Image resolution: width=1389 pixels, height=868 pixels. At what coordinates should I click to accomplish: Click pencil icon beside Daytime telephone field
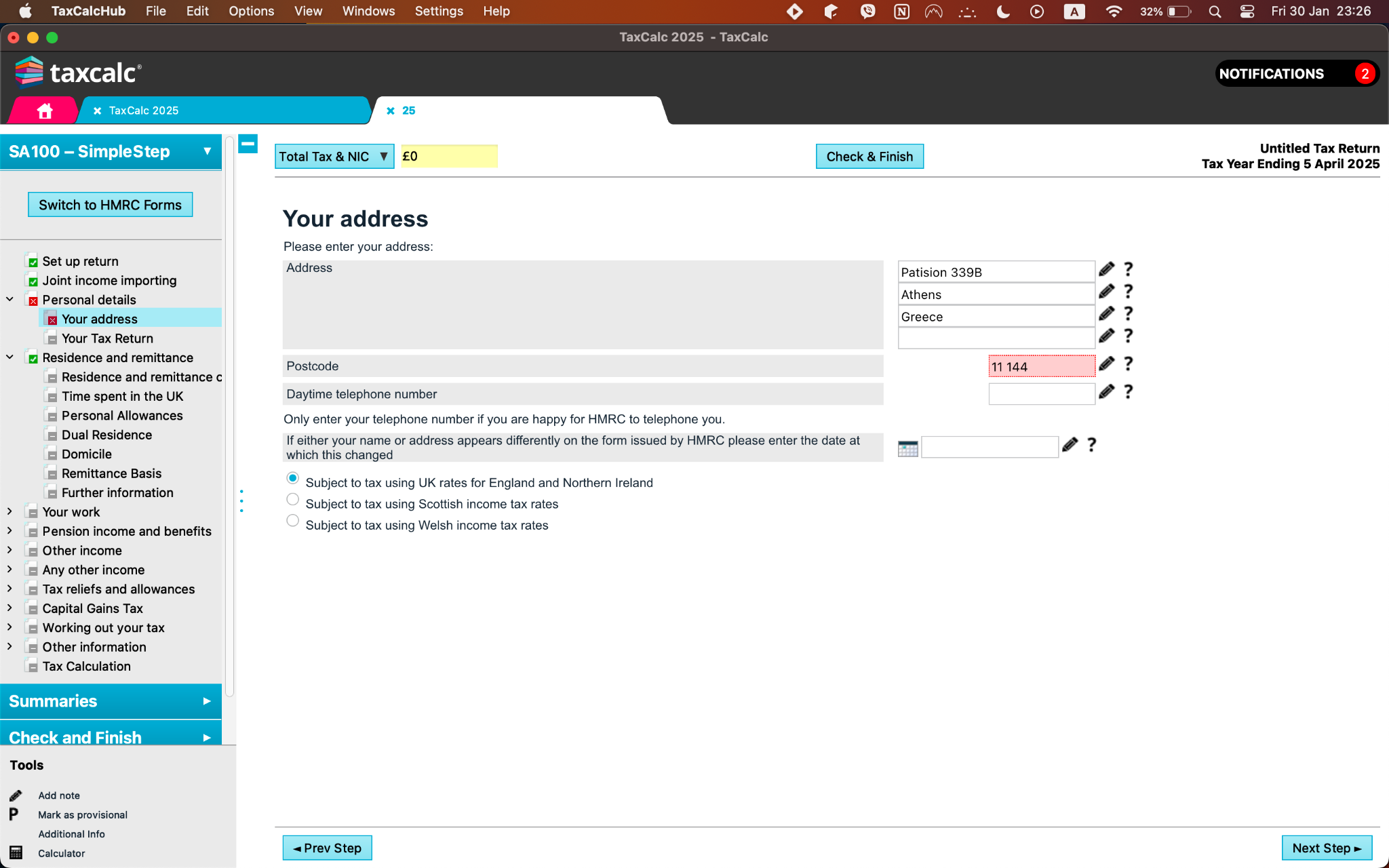1106,392
